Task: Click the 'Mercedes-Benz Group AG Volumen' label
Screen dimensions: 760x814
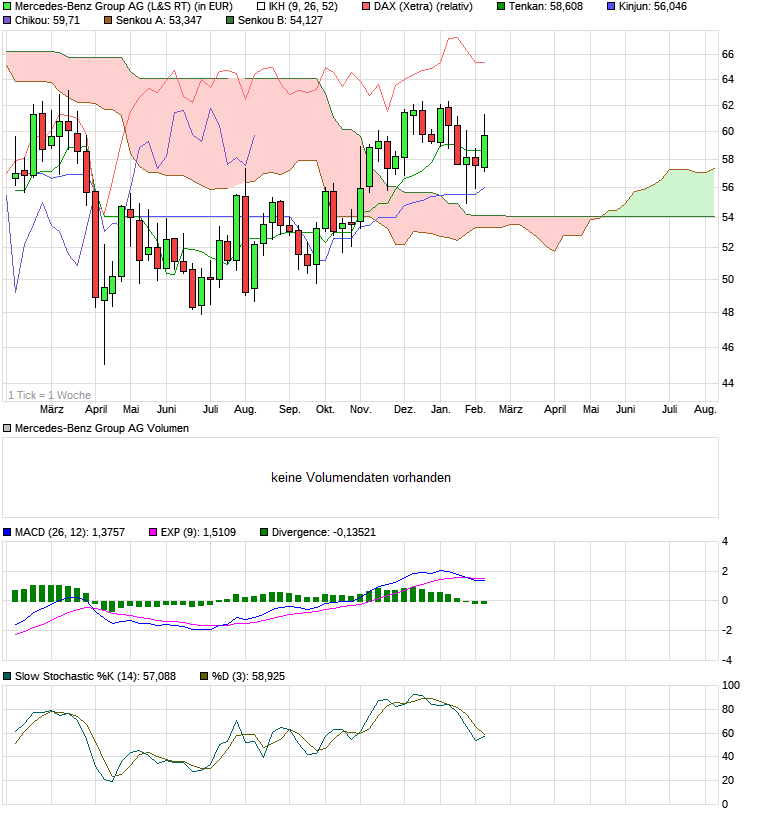Action: [102, 428]
